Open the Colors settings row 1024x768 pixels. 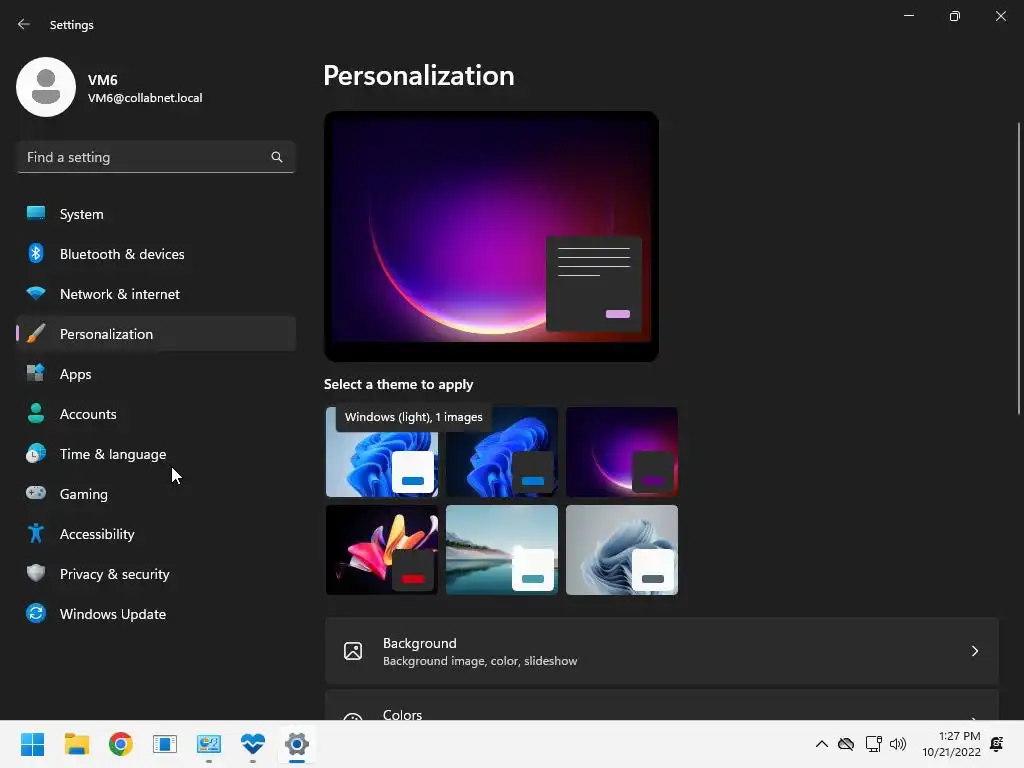click(662, 706)
